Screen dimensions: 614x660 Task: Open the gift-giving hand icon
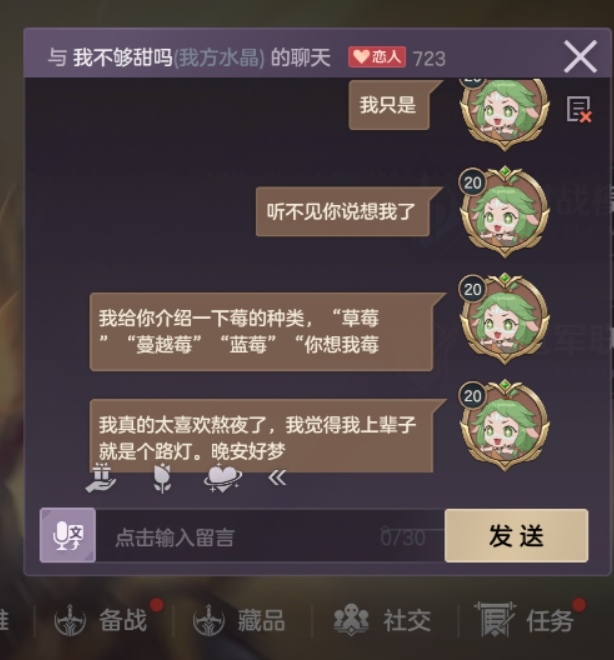pyautogui.click(x=101, y=478)
